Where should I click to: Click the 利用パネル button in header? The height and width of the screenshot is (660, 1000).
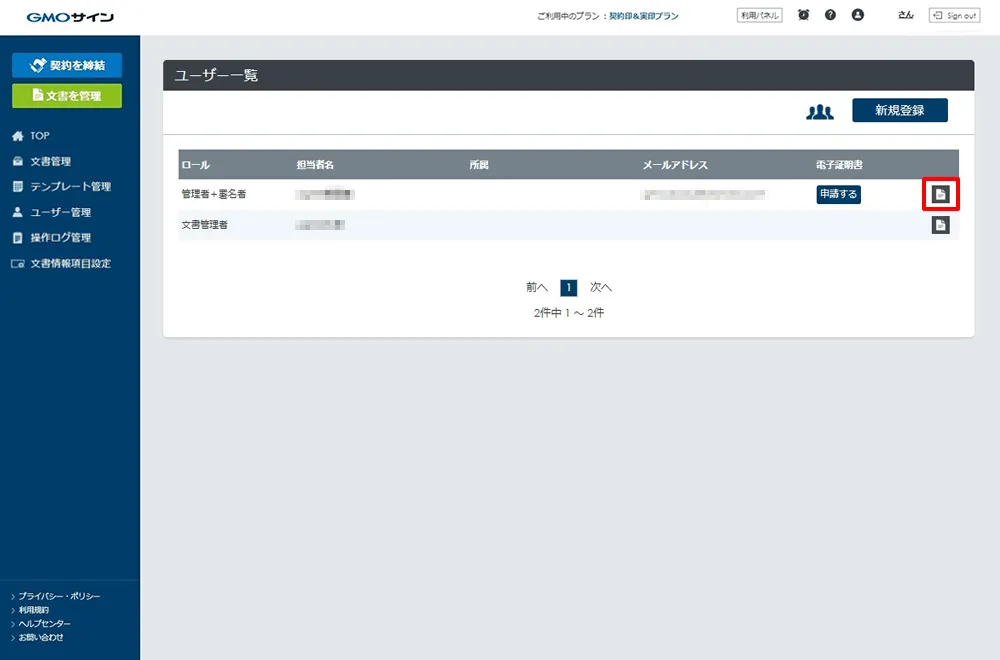point(760,16)
